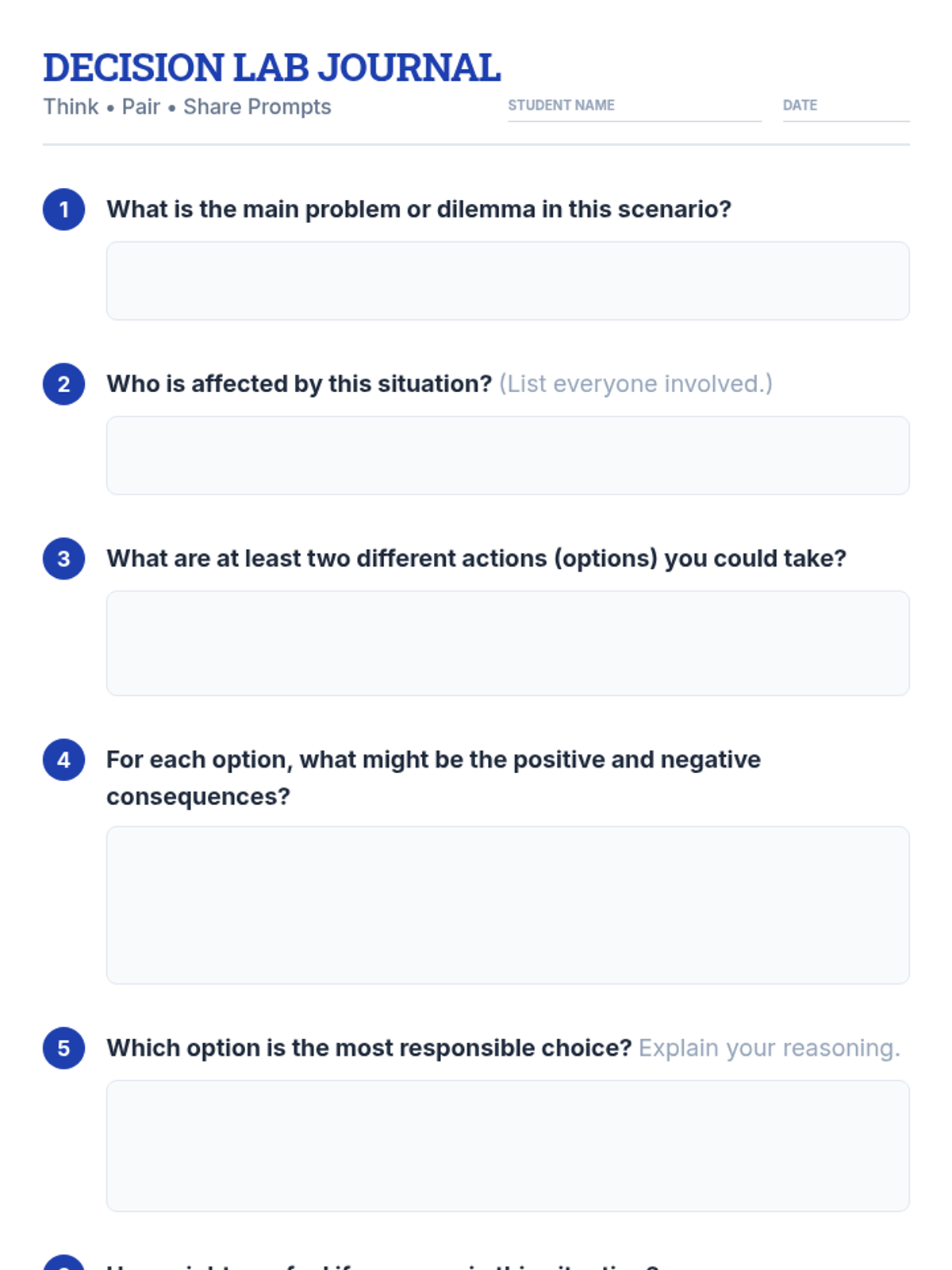Click the 'Decision Lab Journal' title
This screenshot has height=1270, width=952.
(271, 67)
